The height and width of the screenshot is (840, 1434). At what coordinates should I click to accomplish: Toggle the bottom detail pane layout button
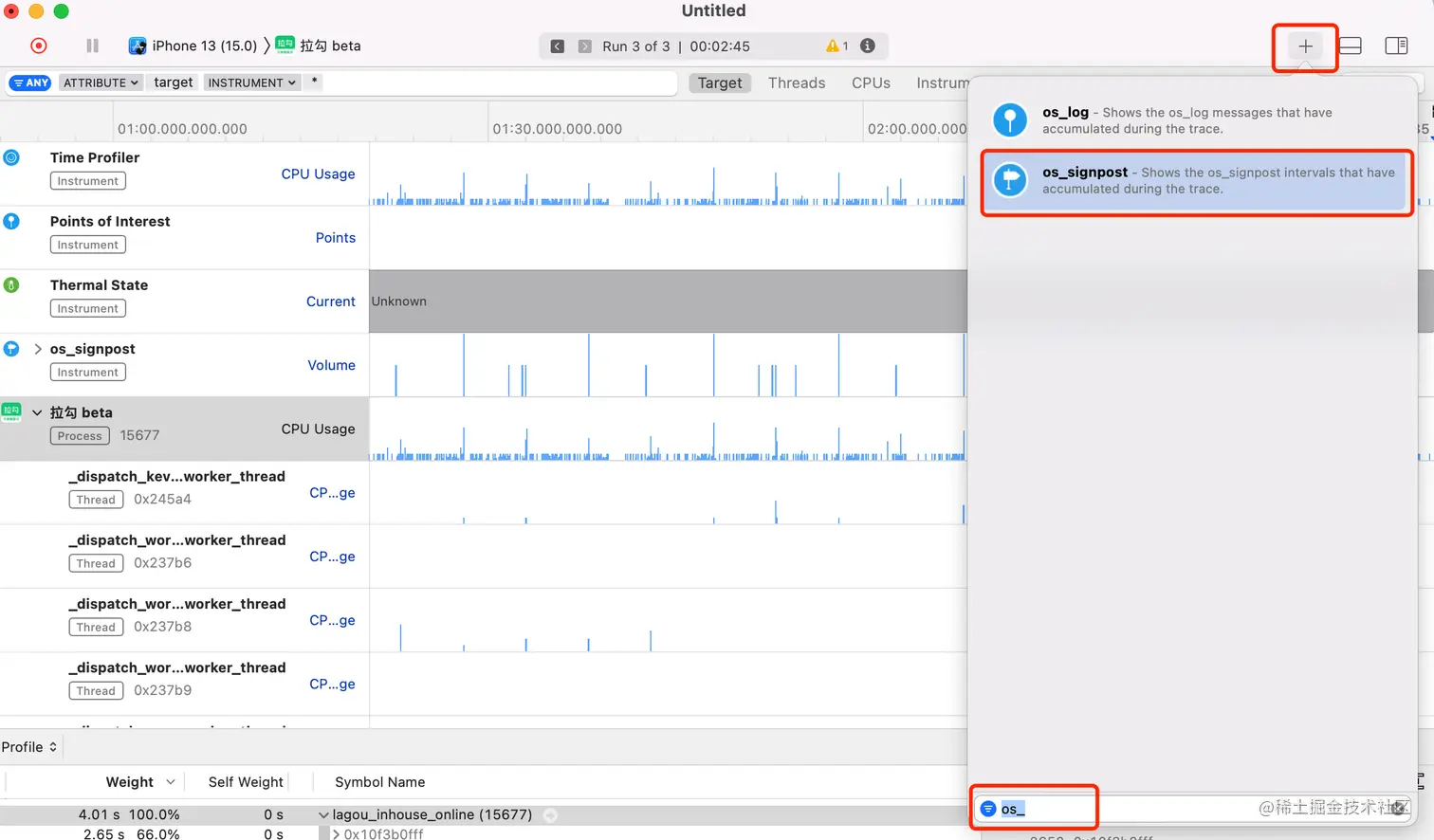(x=1351, y=46)
